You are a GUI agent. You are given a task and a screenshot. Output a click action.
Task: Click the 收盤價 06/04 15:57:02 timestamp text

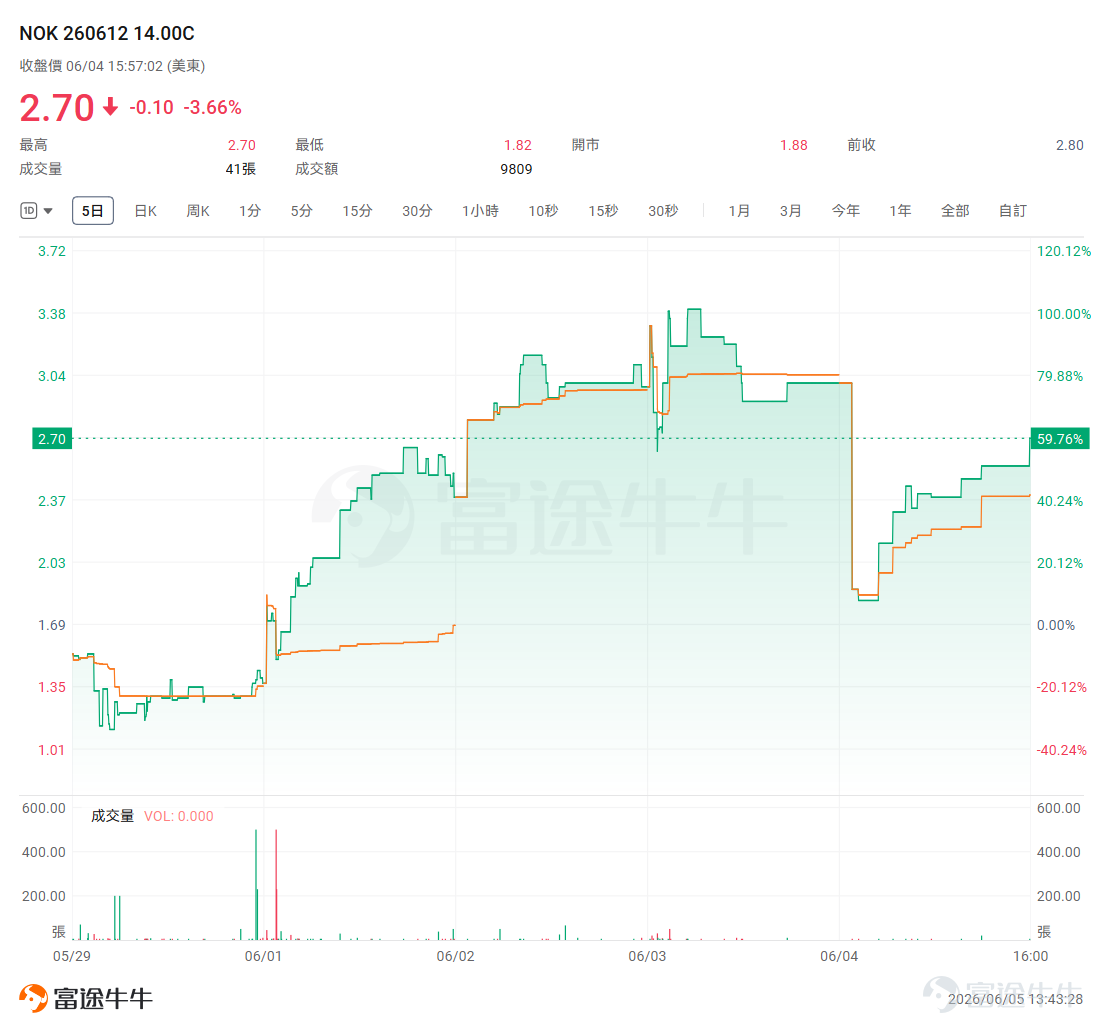point(113,66)
